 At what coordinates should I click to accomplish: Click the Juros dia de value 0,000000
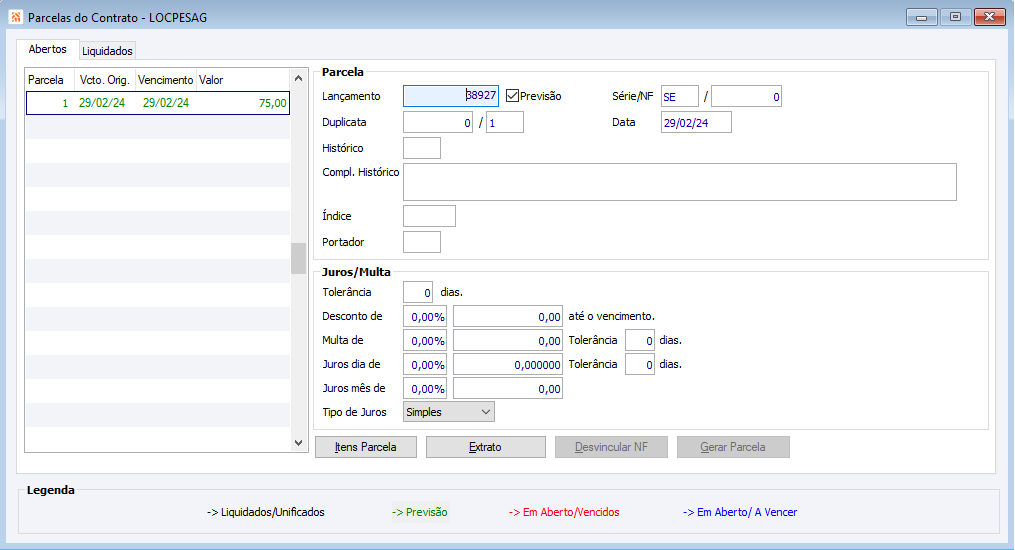508,364
